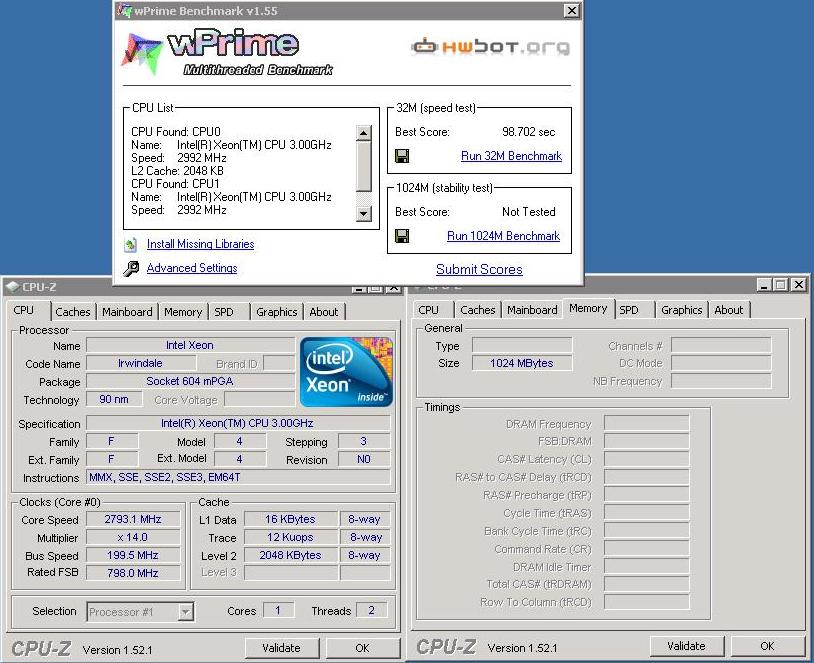The height and width of the screenshot is (663, 814).
Task: Minimize the right CPU-Z Memory window
Action: pos(764,285)
